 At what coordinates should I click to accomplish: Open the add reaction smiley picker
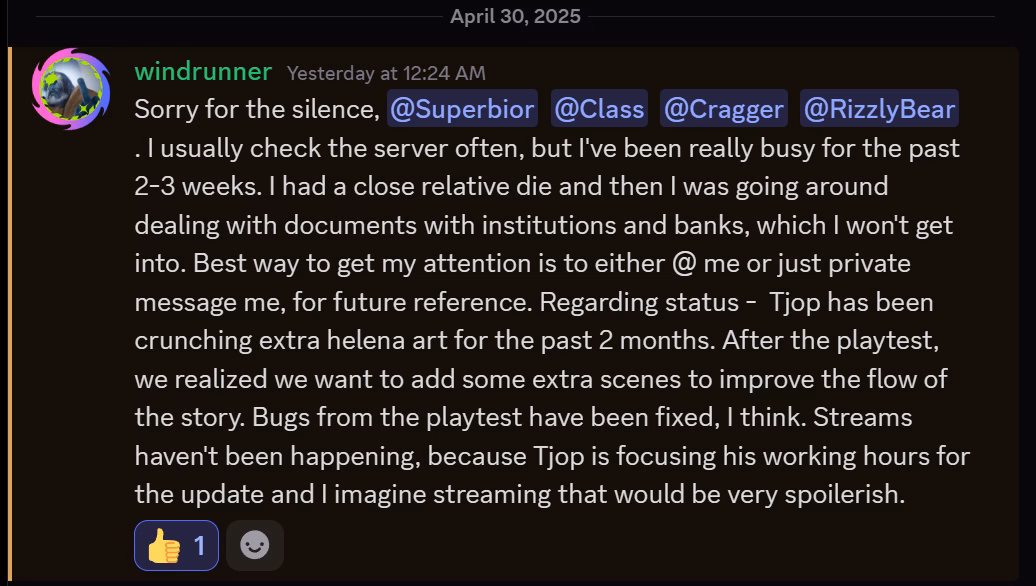(x=255, y=546)
